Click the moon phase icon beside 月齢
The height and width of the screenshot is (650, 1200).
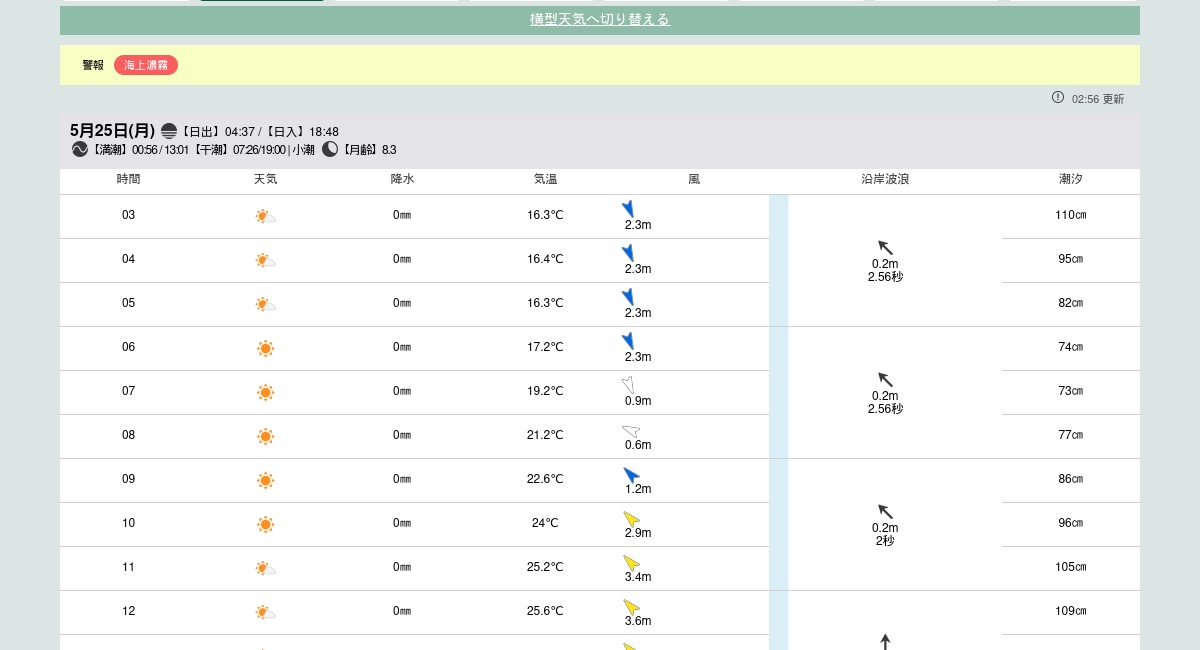[x=330, y=149]
